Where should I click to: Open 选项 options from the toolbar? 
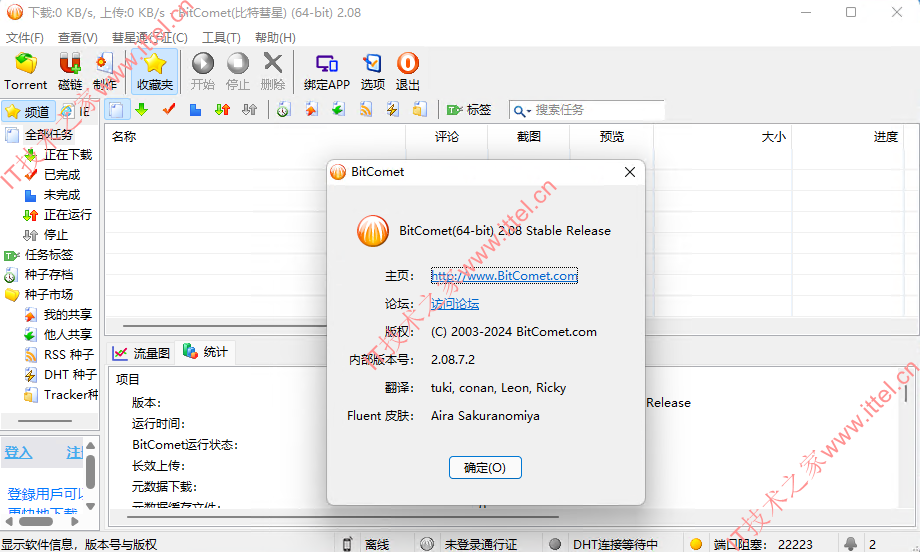[x=373, y=72]
